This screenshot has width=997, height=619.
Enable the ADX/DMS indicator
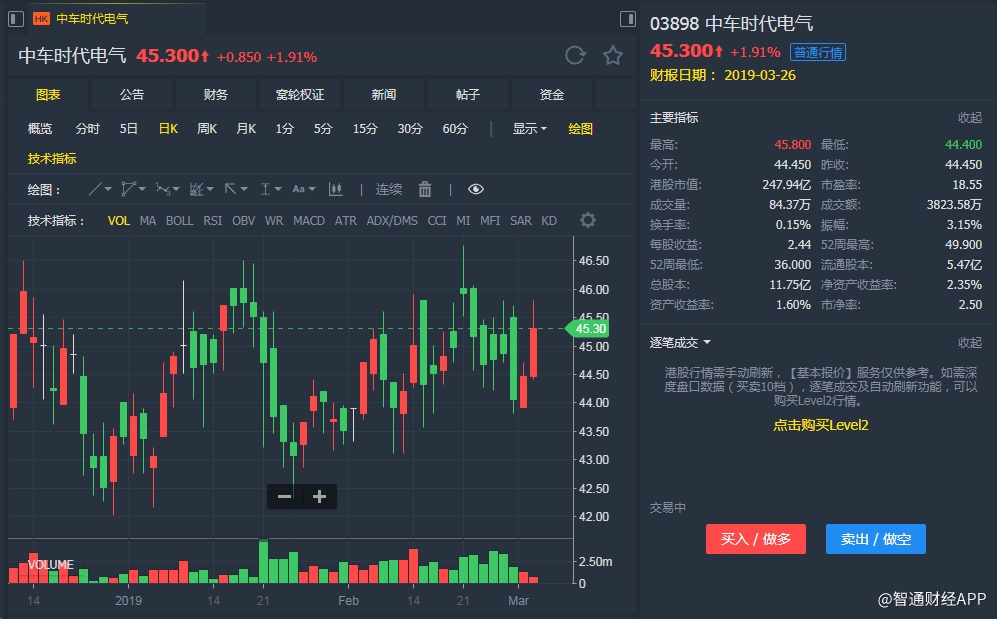coord(392,221)
